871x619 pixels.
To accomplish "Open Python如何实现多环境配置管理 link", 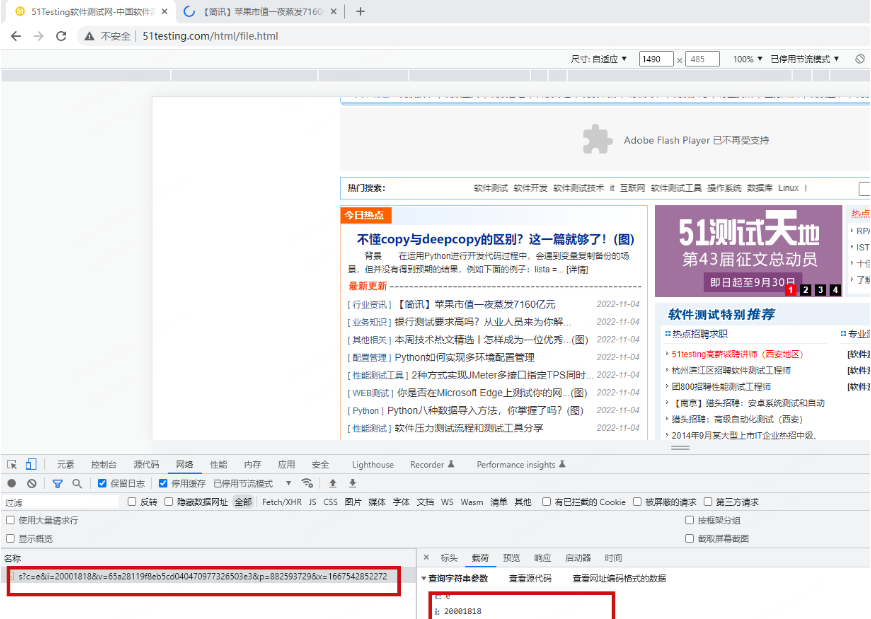I will coord(464,357).
